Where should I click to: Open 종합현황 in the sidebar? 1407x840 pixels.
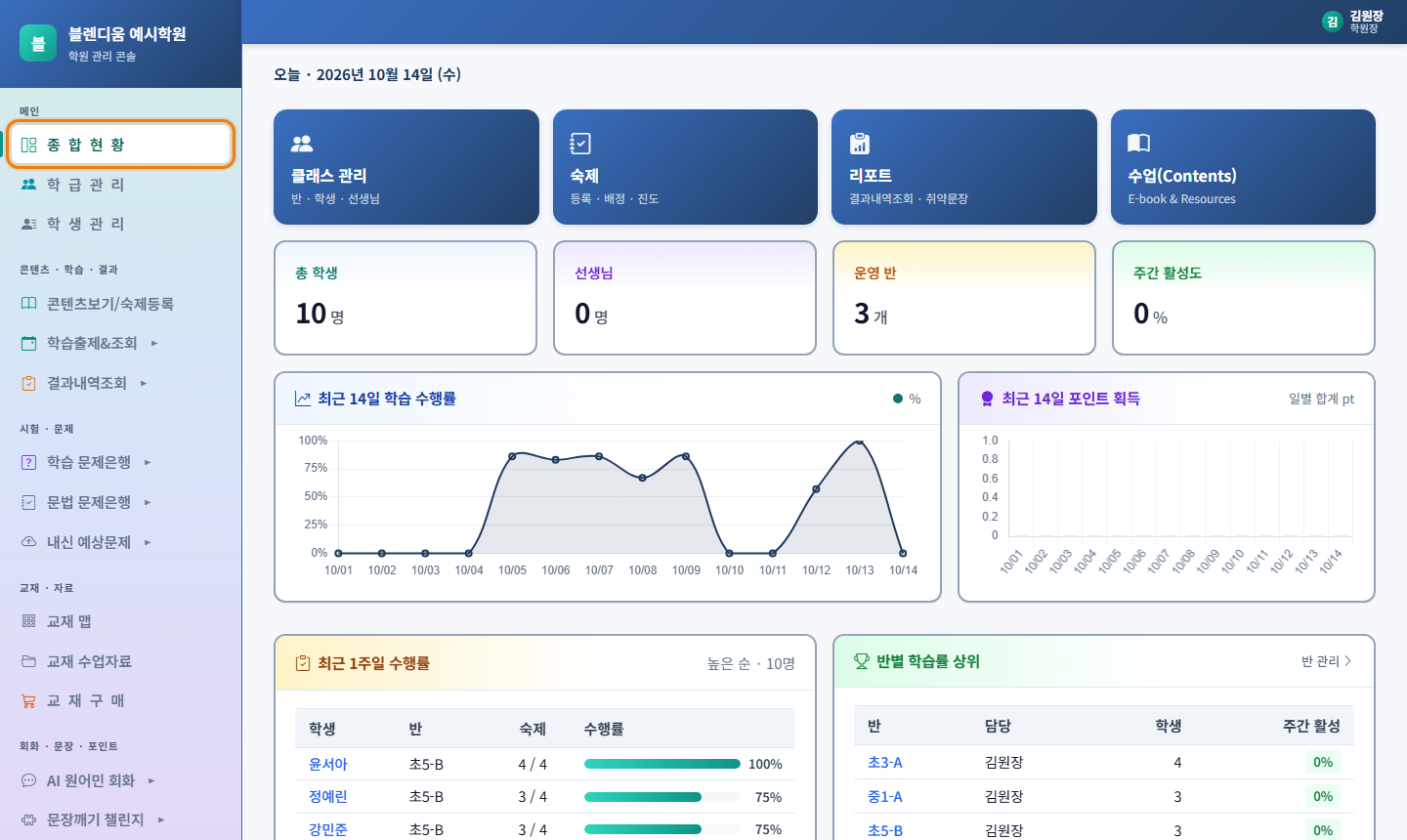pyautogui.click(x=121, y=145)
